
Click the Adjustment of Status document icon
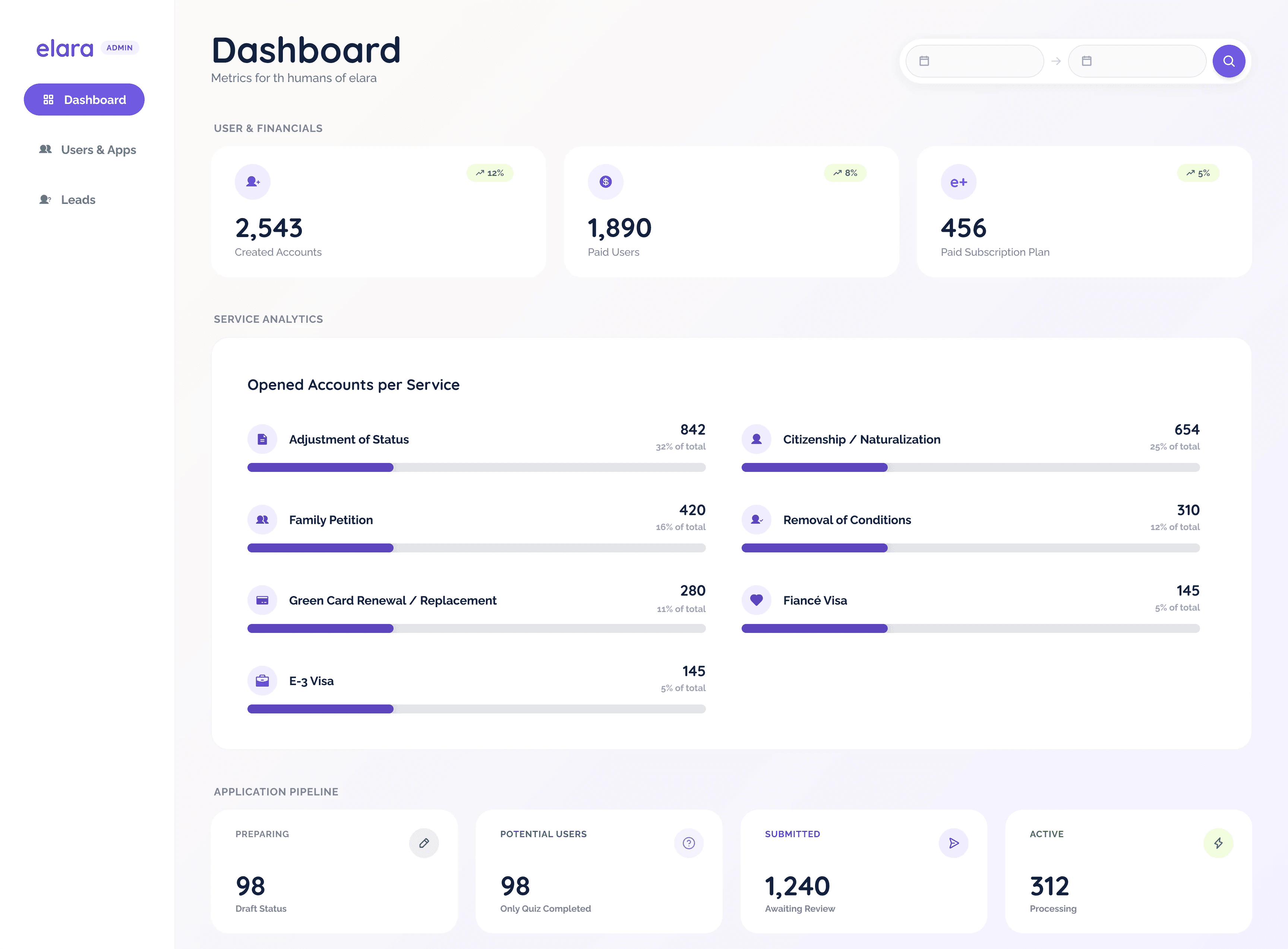[262, 439]
